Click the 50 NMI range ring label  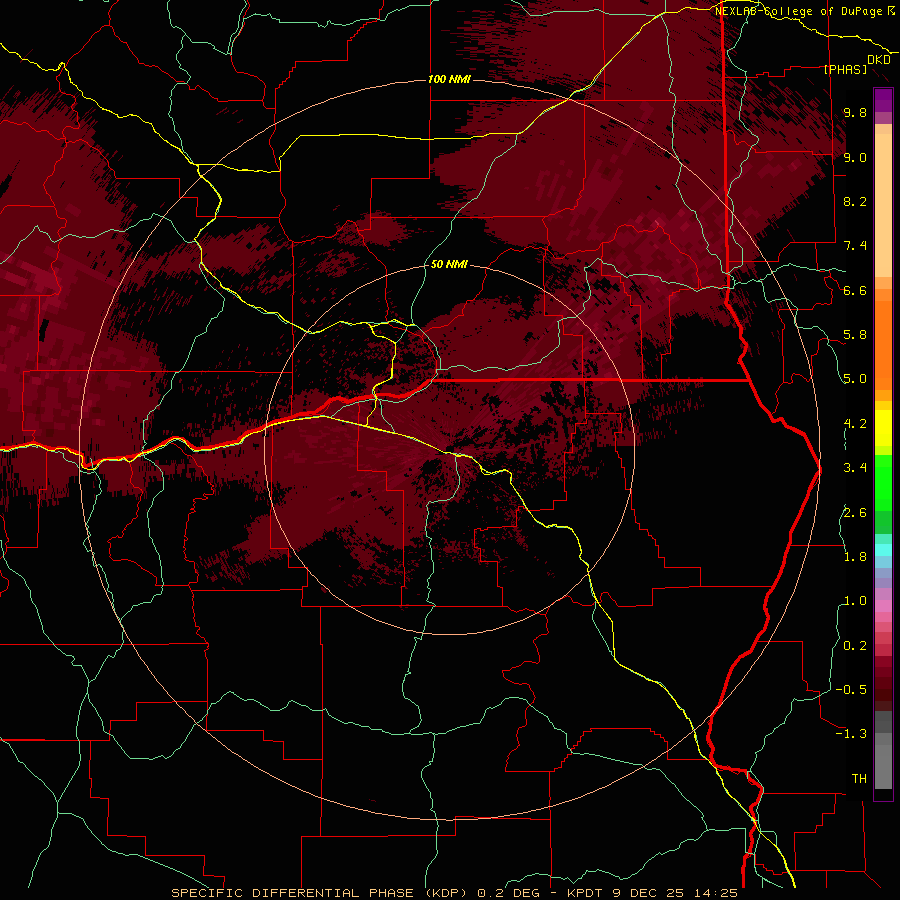point(449,264)
